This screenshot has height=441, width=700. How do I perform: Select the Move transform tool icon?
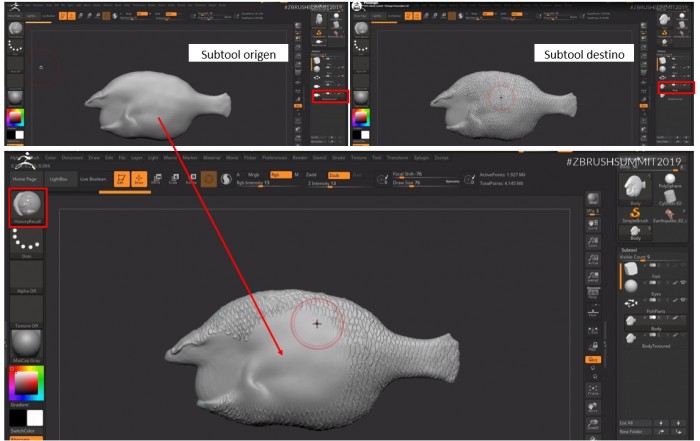pos(156,179)
